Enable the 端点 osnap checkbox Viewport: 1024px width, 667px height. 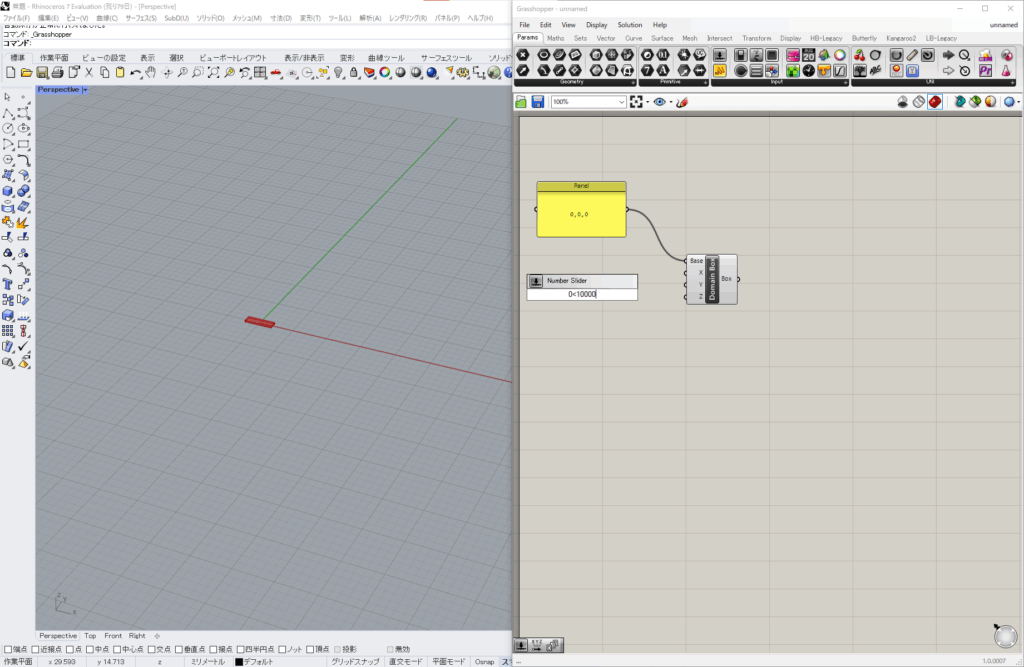click(7, 649)
